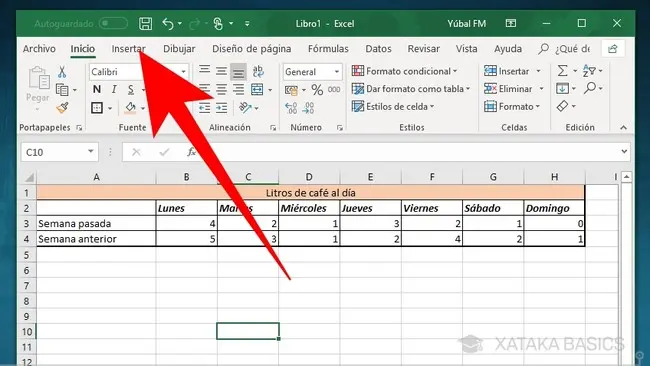Viewport: 650px width, 366px height.
Task: Click the Fill down icon in Edición
Action: click(x=563, y=88)
